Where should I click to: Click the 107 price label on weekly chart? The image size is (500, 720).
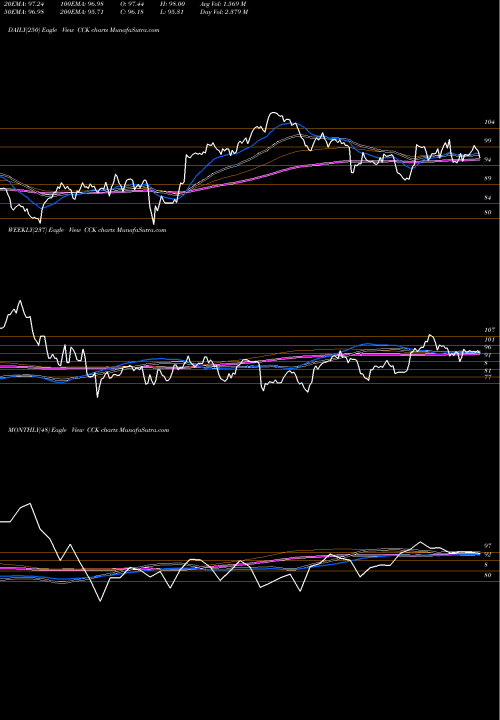pos(489,330)
